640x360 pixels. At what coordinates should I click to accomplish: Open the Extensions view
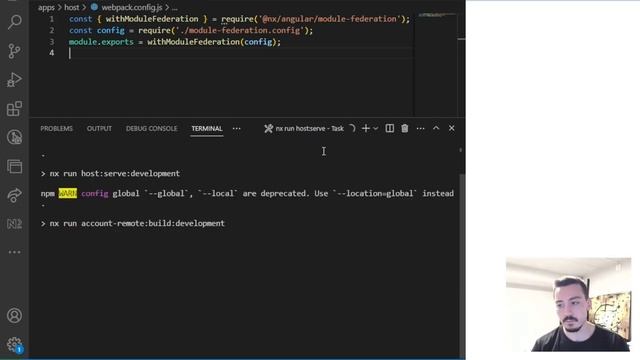[x=14, y=109]
